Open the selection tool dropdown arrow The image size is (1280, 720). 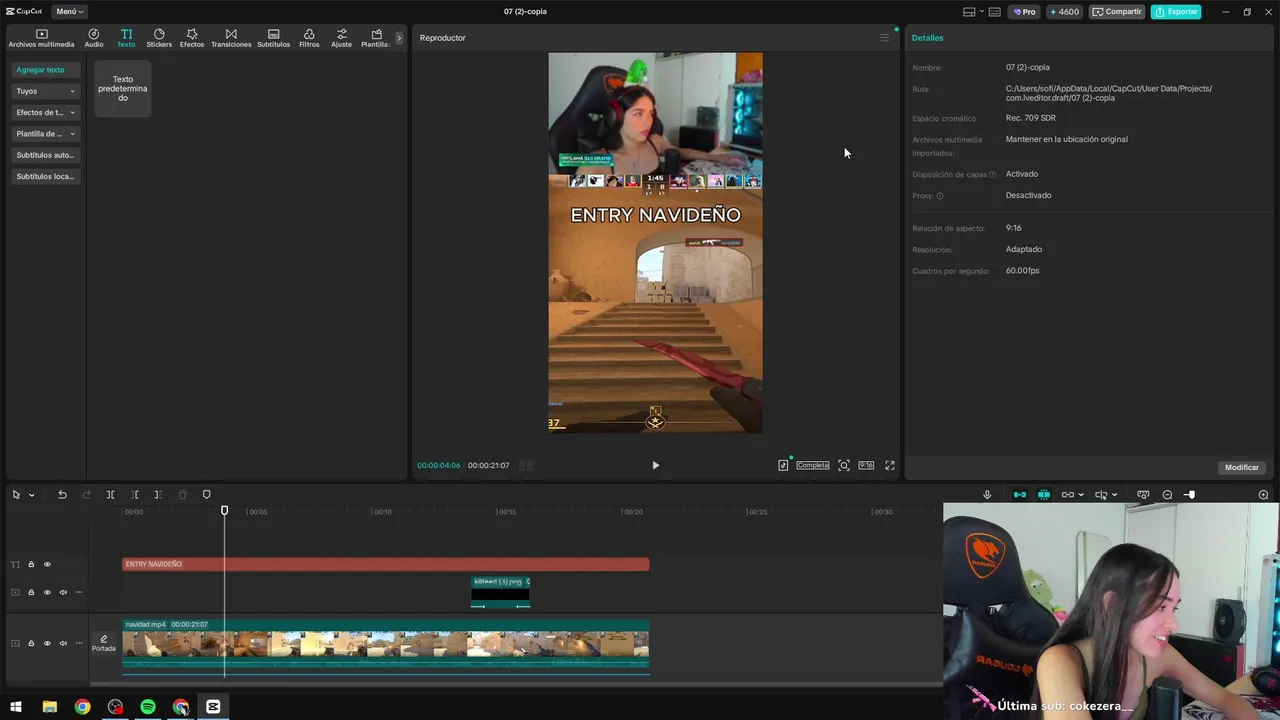click(31, 495)
